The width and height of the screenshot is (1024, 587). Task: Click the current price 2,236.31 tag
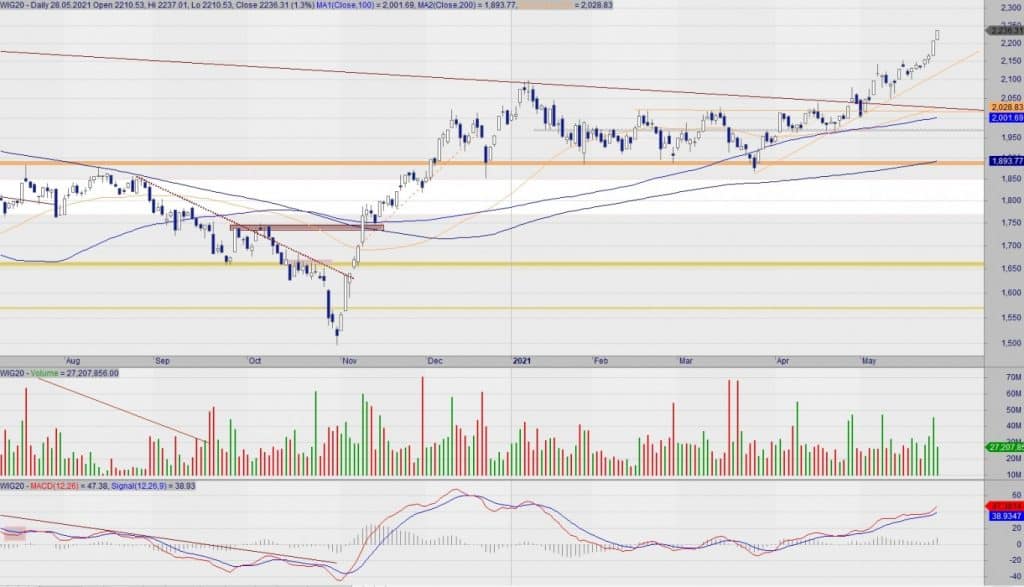1004,30
